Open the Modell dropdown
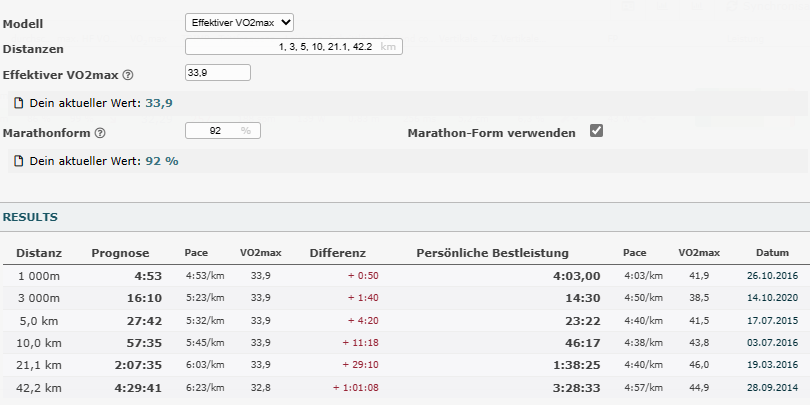 [240, 22]
